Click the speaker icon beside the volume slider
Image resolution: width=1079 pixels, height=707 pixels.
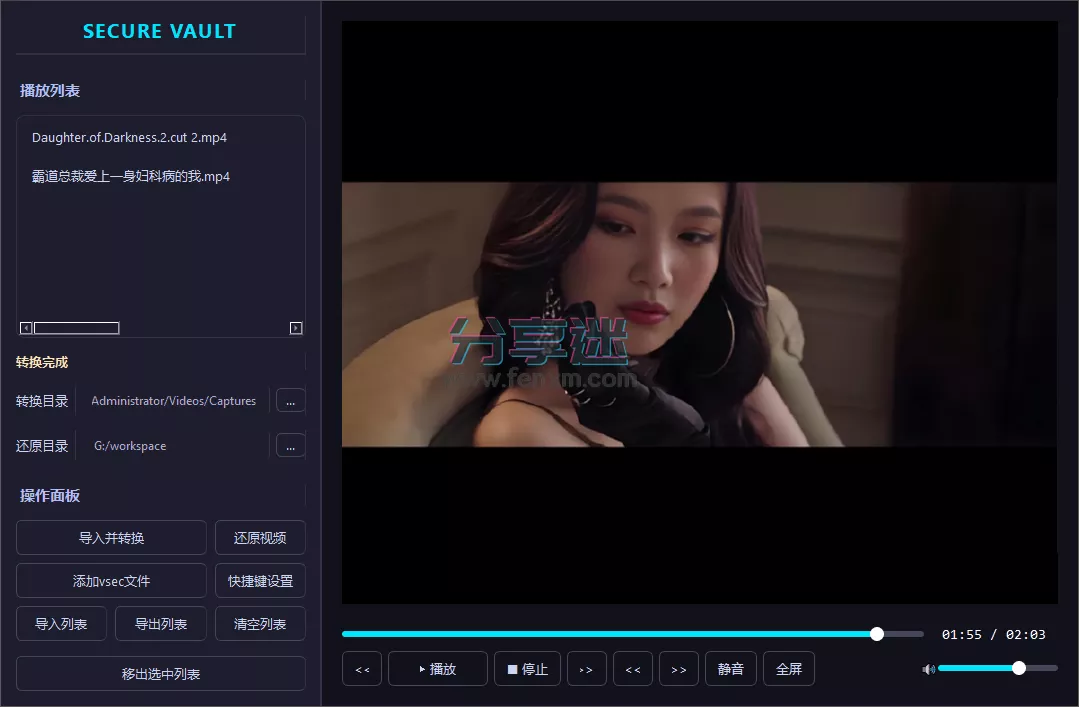coord(927,668)
